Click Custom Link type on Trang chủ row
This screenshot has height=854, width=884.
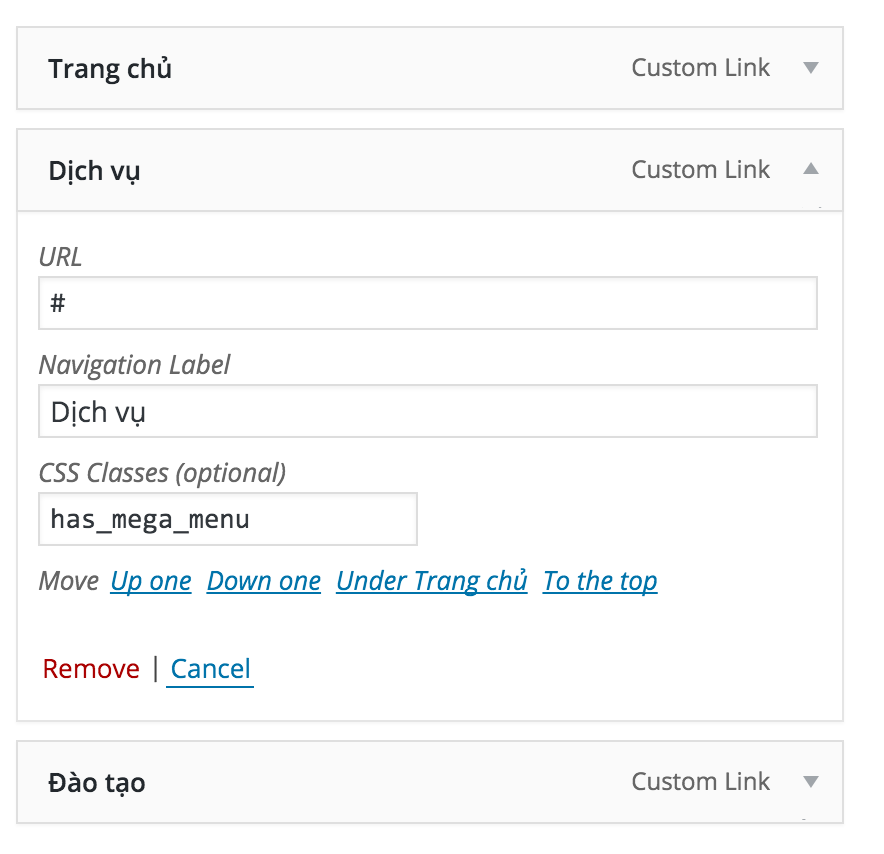(x=700, y=68)
